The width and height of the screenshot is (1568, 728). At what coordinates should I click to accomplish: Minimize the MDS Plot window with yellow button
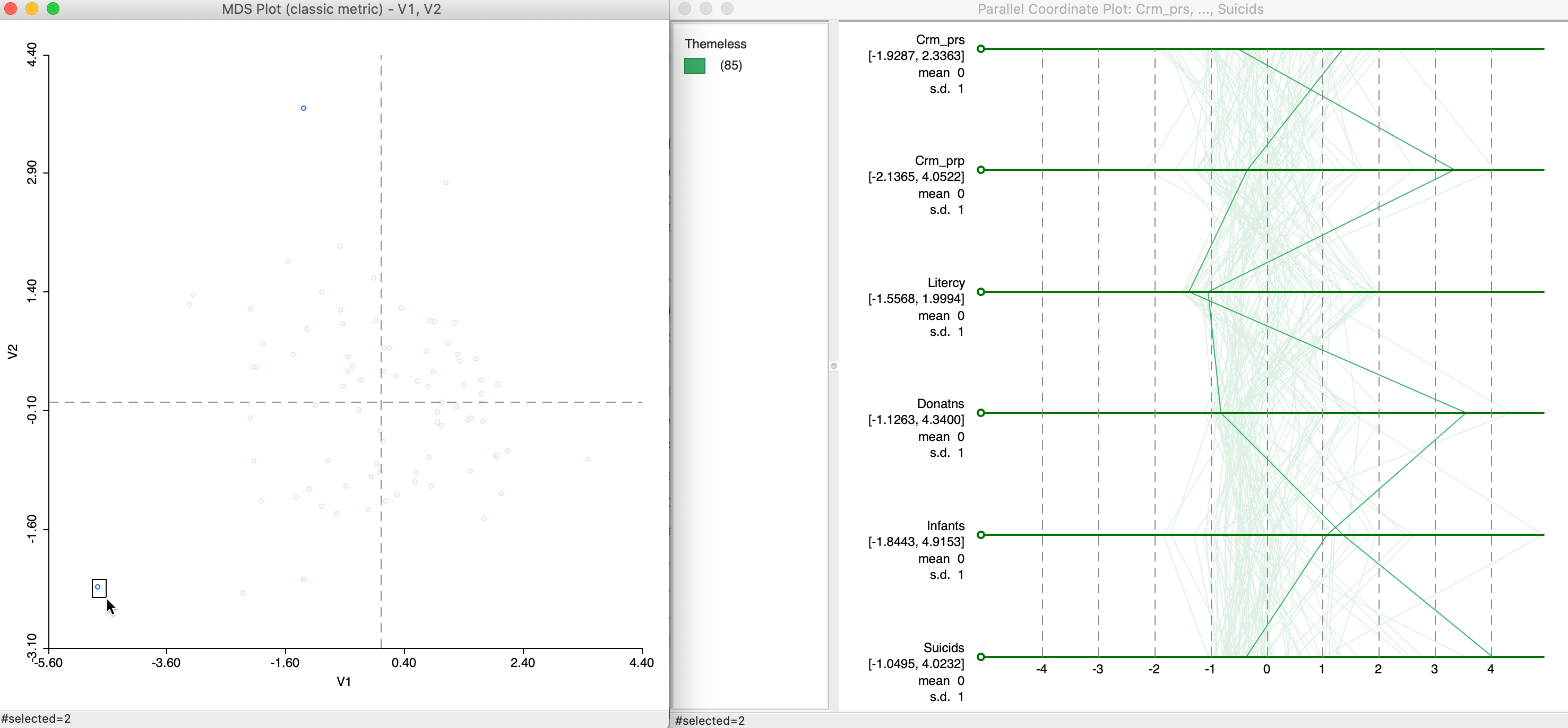pos(32,8)
